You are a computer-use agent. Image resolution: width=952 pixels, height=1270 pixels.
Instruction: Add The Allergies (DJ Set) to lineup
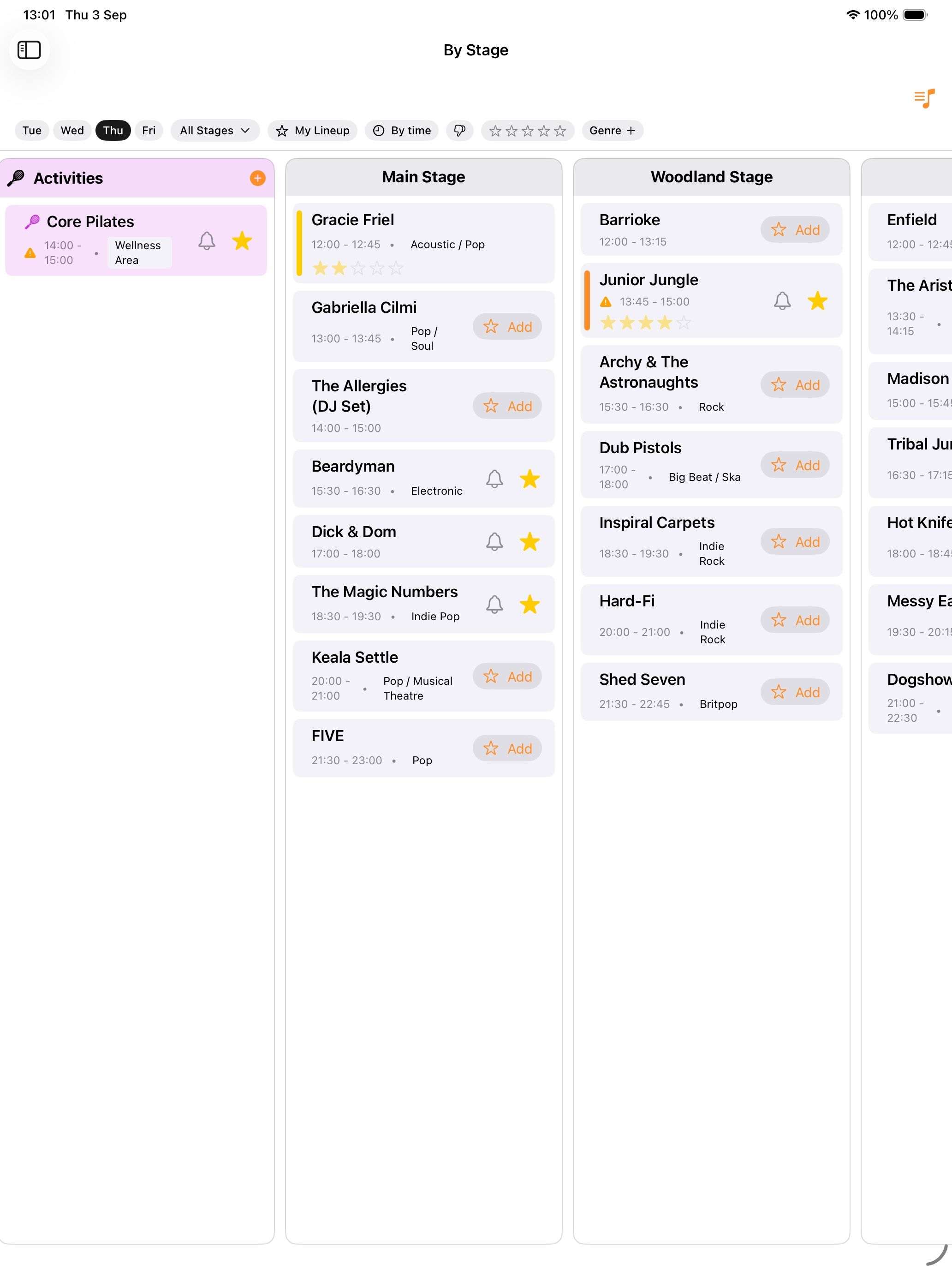point(507,406)
